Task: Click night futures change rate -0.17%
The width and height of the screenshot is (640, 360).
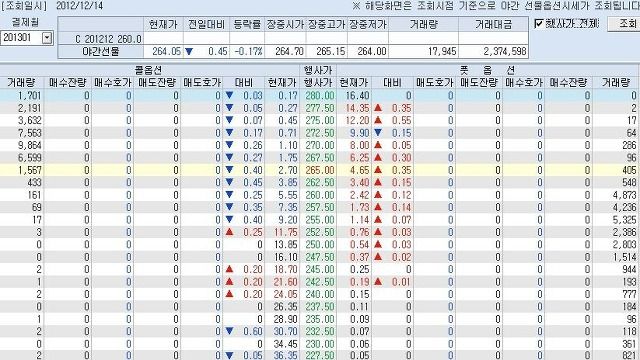Action: point(247,51)
